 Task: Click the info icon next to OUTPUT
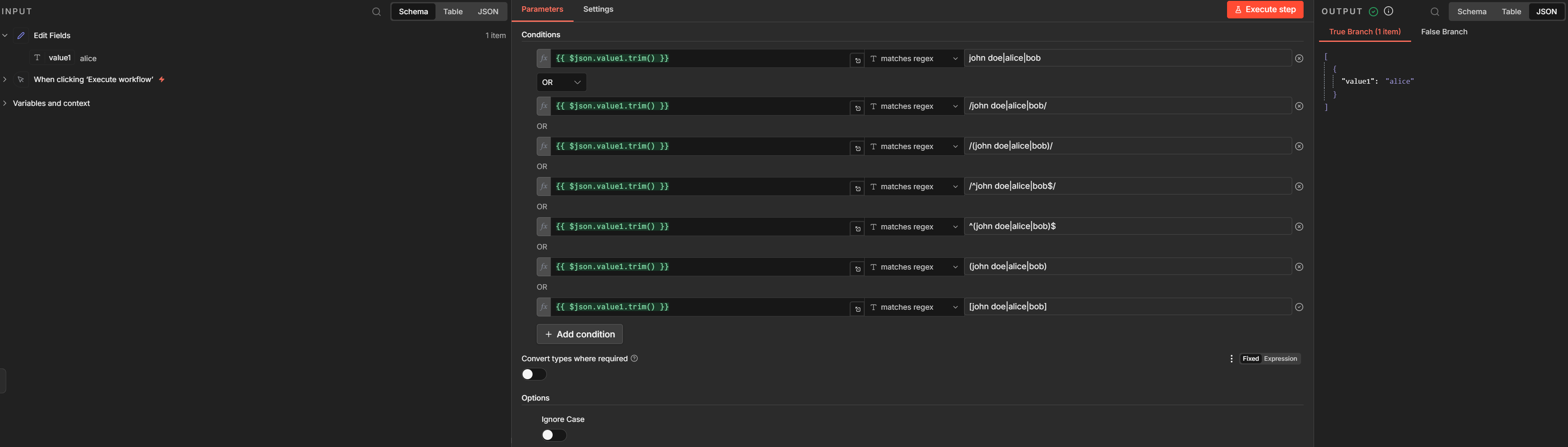pos(1389,11)
